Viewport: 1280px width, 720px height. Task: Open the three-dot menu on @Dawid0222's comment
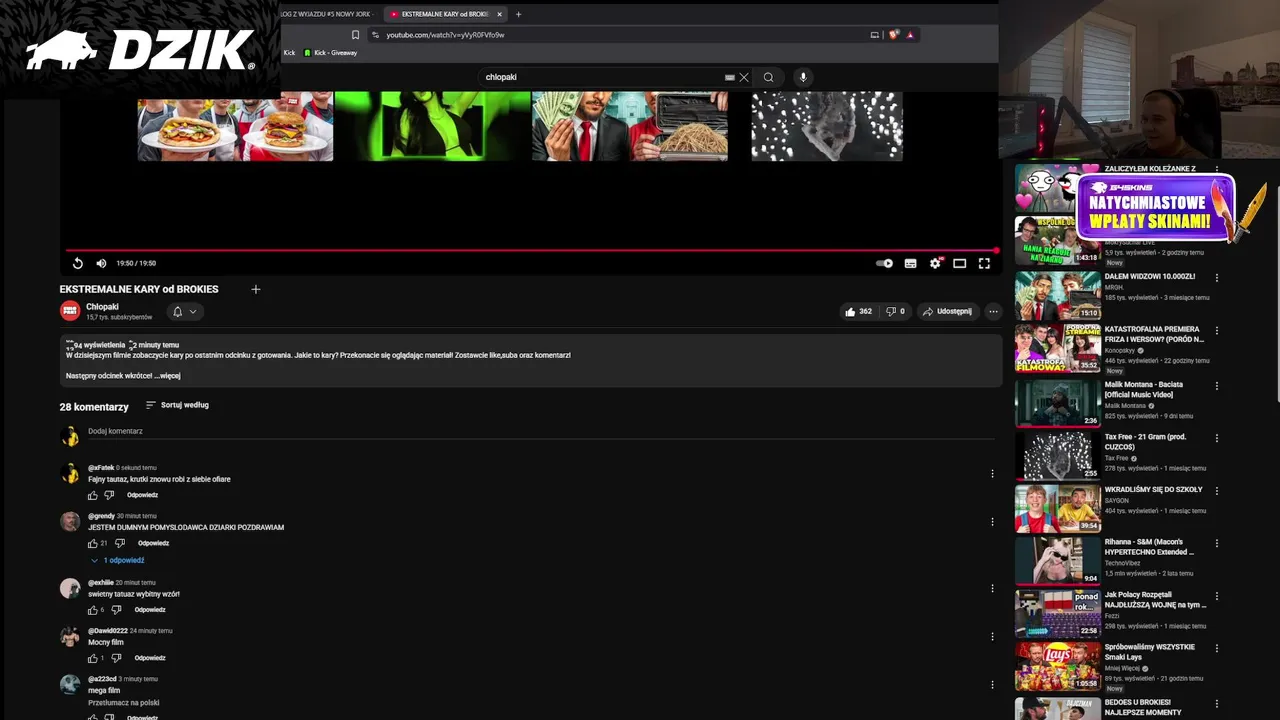992,637
